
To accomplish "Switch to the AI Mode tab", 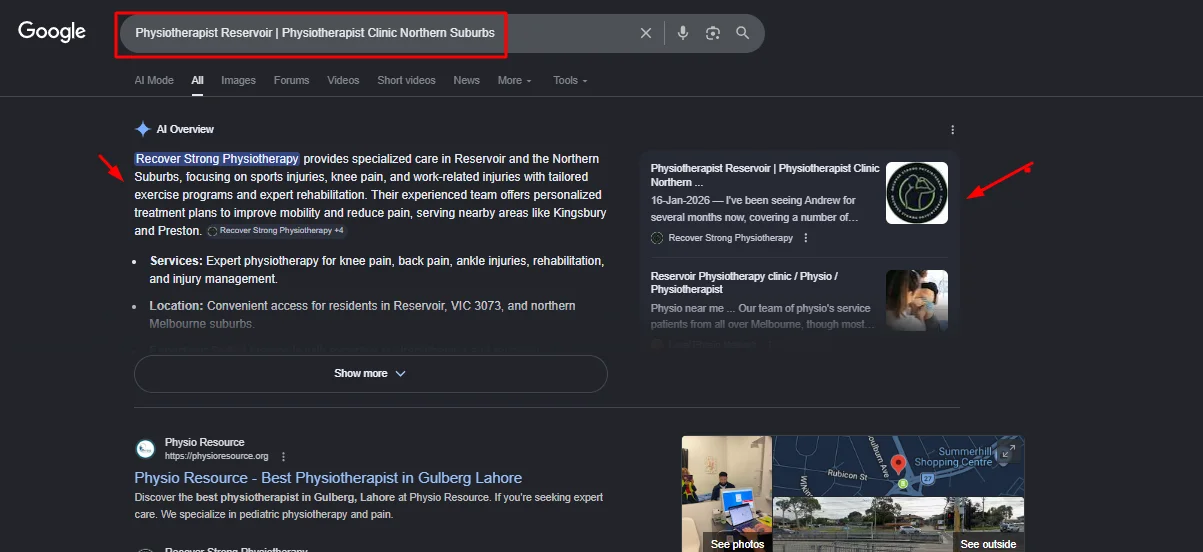I will click(x=154, y=80).
